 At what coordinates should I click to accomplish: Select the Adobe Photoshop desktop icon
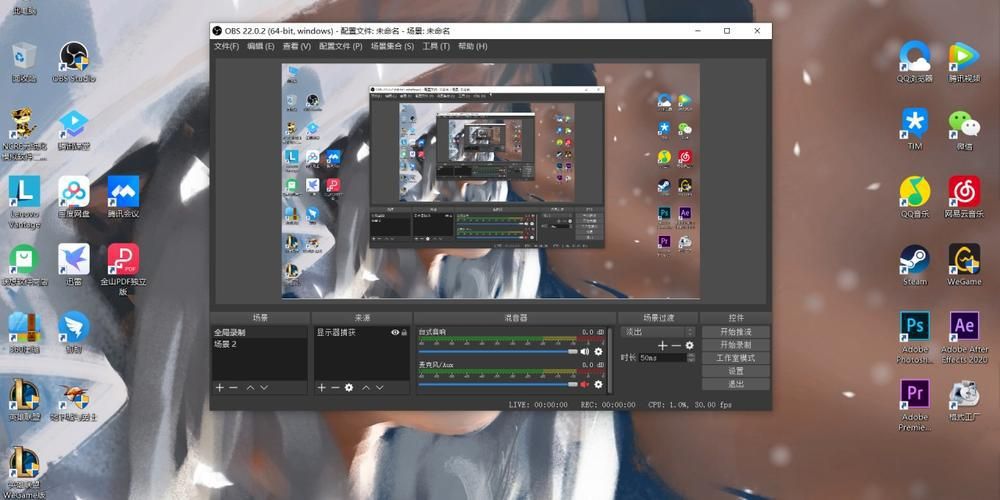click(915, 337)
